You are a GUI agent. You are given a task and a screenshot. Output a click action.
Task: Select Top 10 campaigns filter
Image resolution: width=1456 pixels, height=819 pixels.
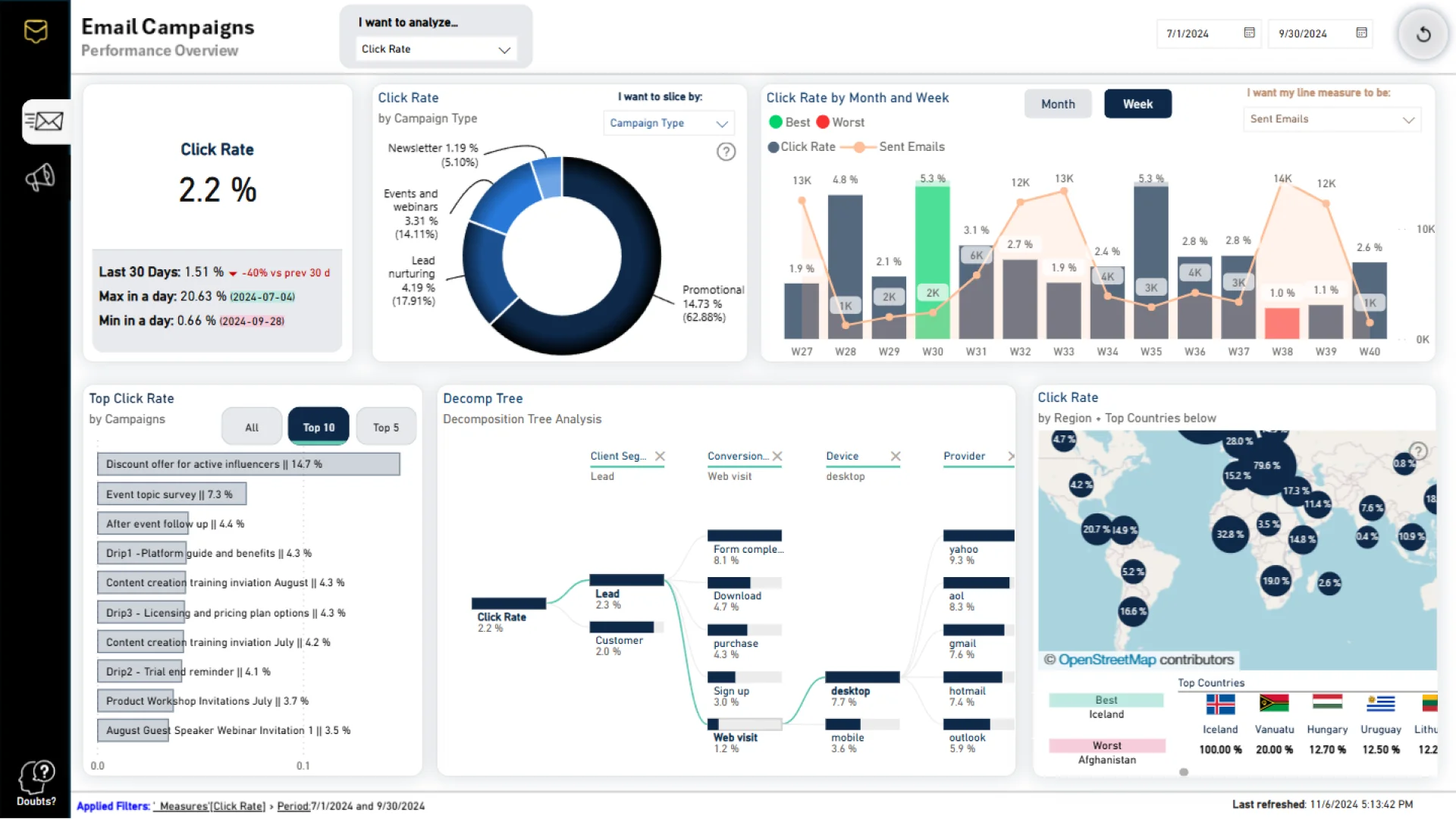coord(318,427)
